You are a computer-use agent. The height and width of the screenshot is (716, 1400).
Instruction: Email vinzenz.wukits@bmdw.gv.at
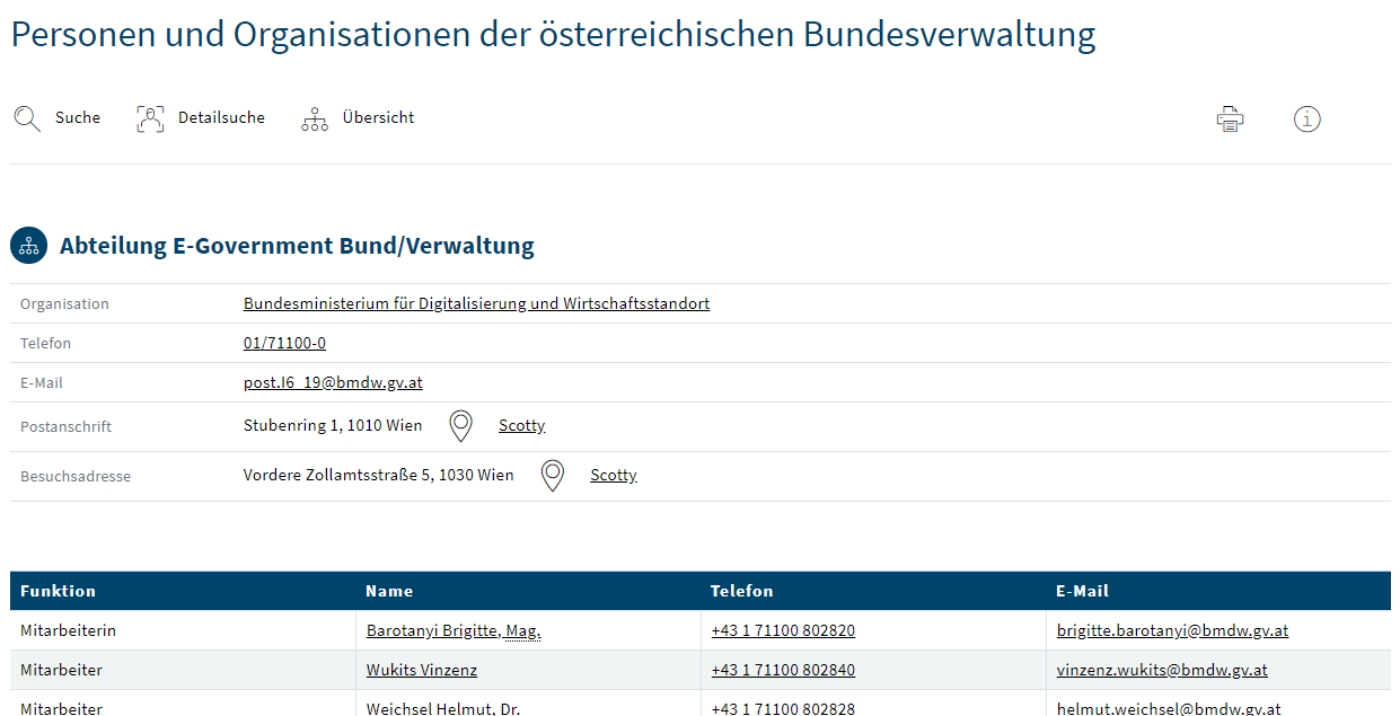1162,670
